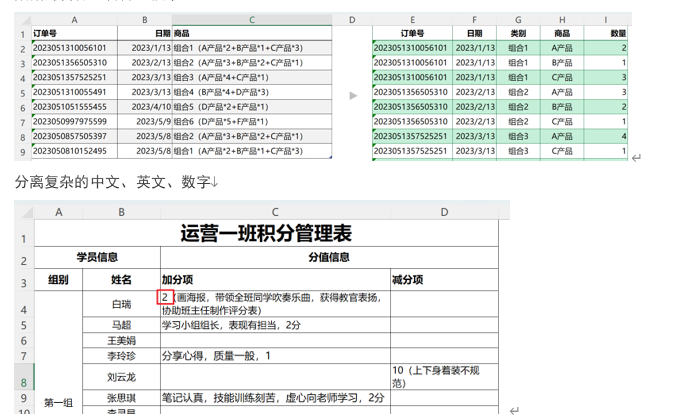This screenshot has width=690, height=419.
Task: Select column D header in the 积分管理表 sheet
Action: click(x=444, y=212)
